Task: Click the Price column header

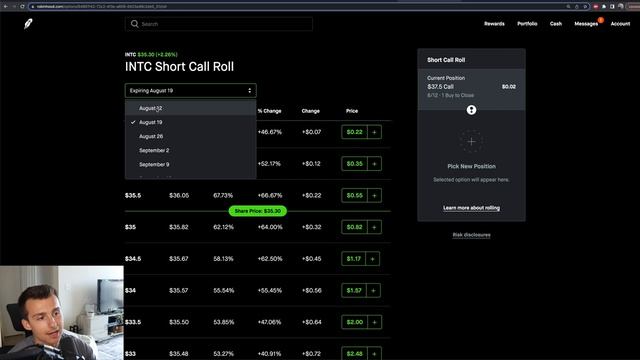Action: coord(352,111)
